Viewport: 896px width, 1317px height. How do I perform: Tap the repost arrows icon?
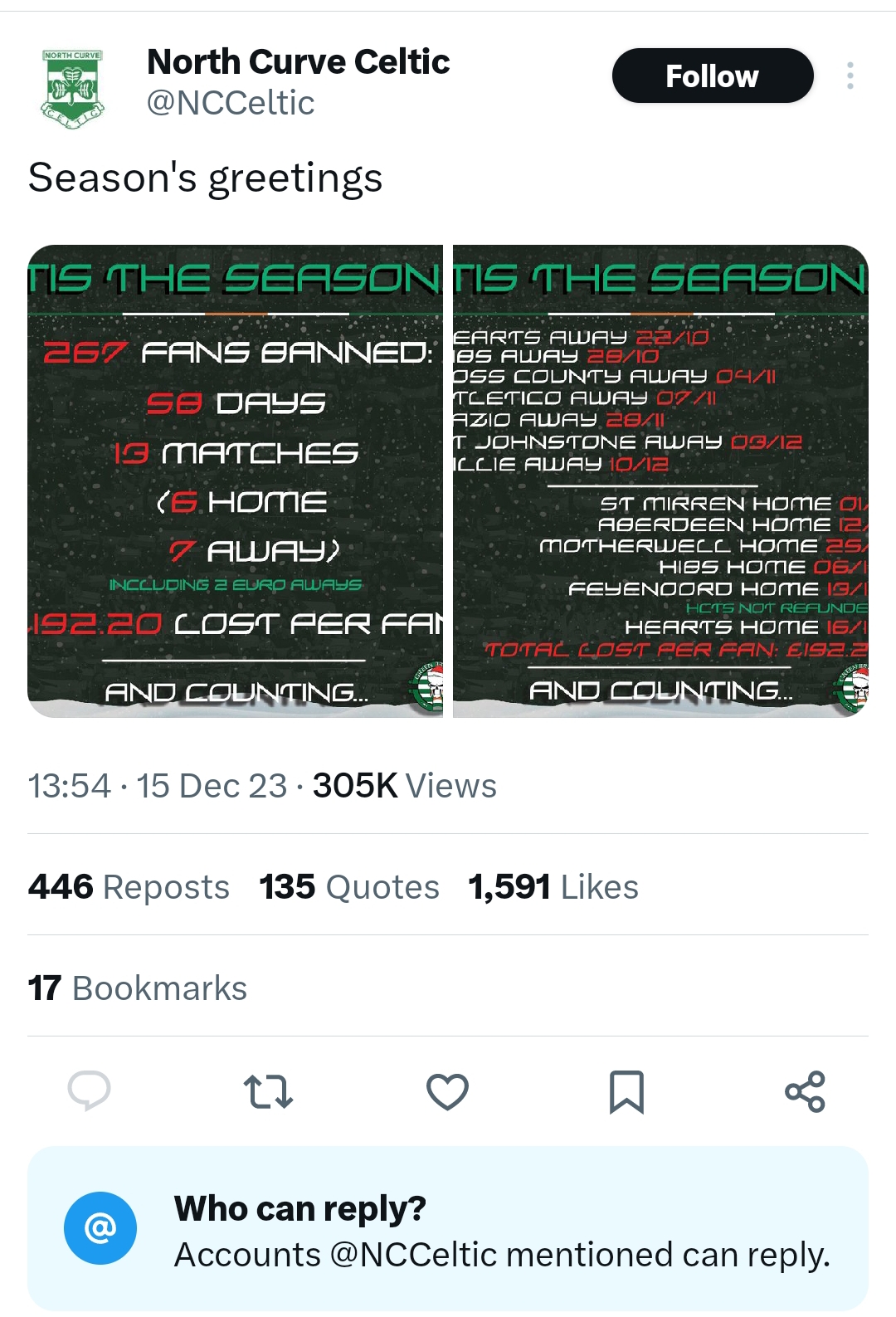(268, 1091)
